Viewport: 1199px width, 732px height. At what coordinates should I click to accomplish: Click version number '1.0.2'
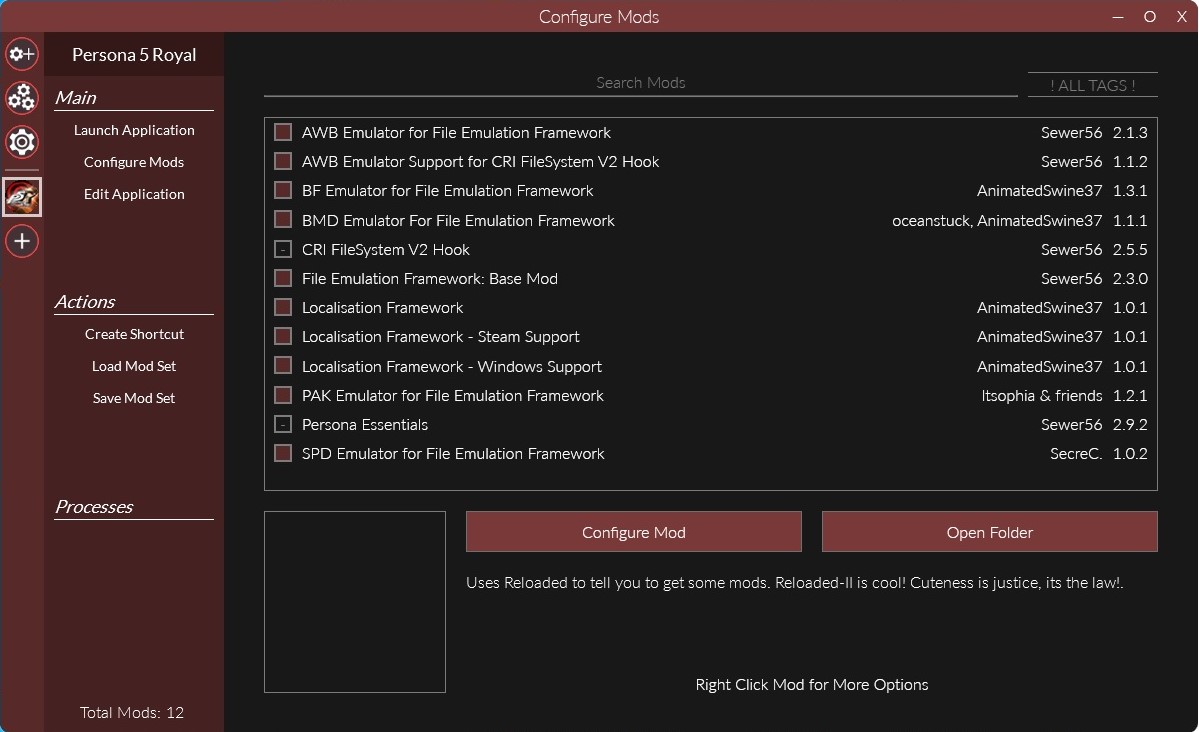coord(1130,454)
